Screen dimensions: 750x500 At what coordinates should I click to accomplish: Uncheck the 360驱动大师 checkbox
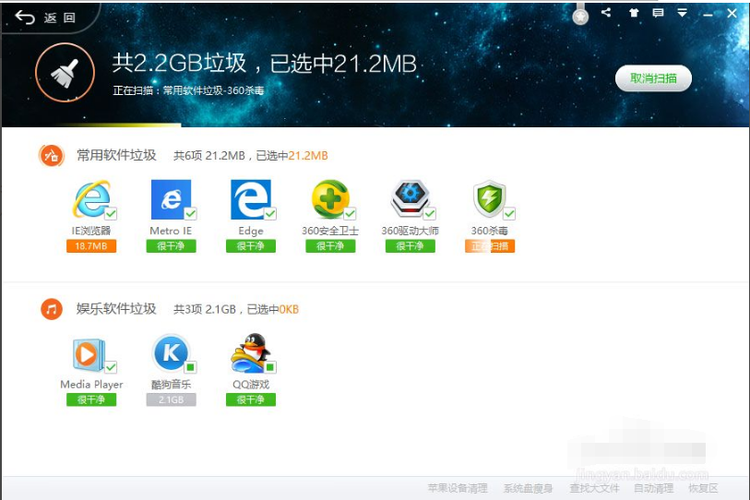(x=430, y=213)
